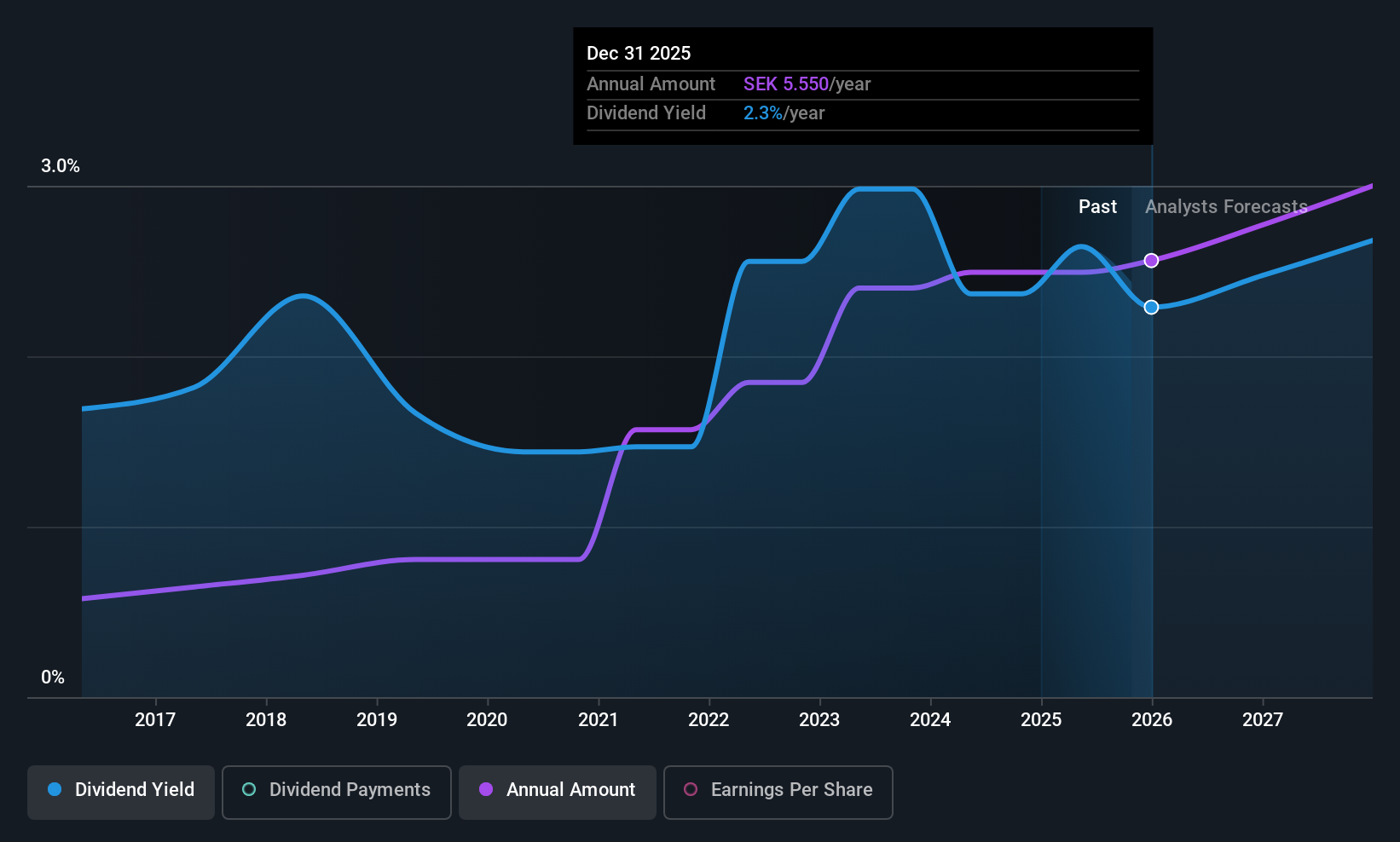This screenshot has width=1400, height=842.
Task: Select the purple Annual Amount data point marker
Action: pyautogui.click(x=1151, y=261)
